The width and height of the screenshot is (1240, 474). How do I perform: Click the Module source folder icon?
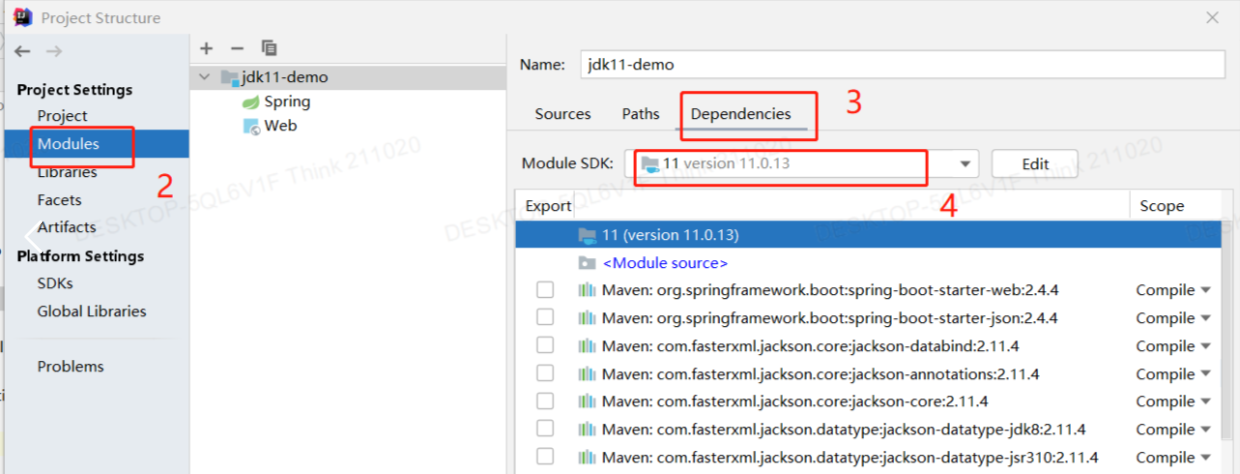point(587,263)
